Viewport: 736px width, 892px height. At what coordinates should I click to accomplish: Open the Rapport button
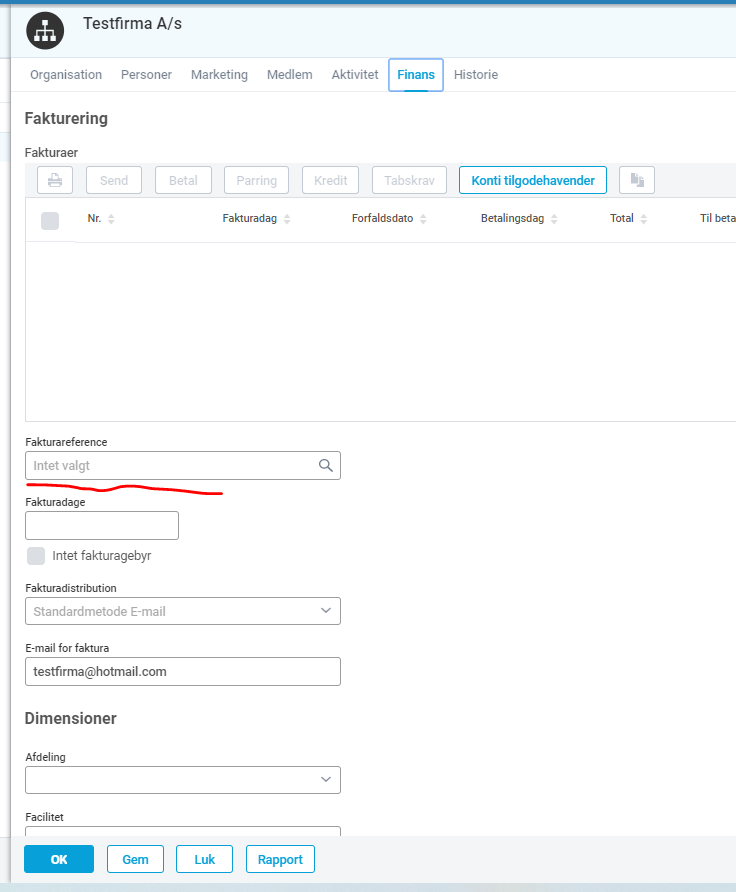coord(280,859)
